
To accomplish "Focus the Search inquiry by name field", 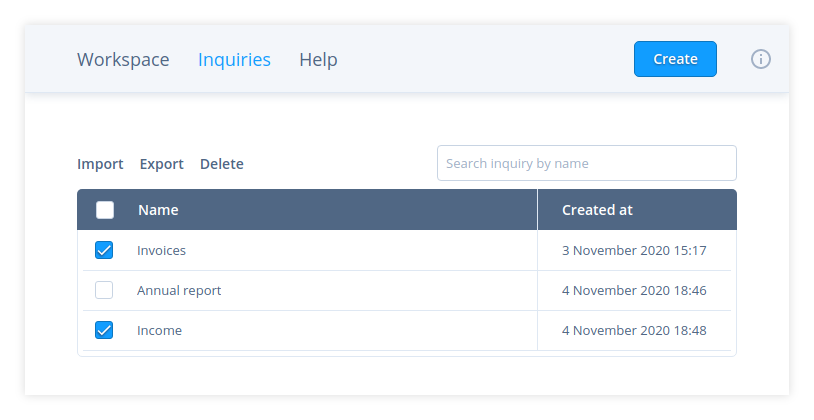I will (x=586, y=163).
